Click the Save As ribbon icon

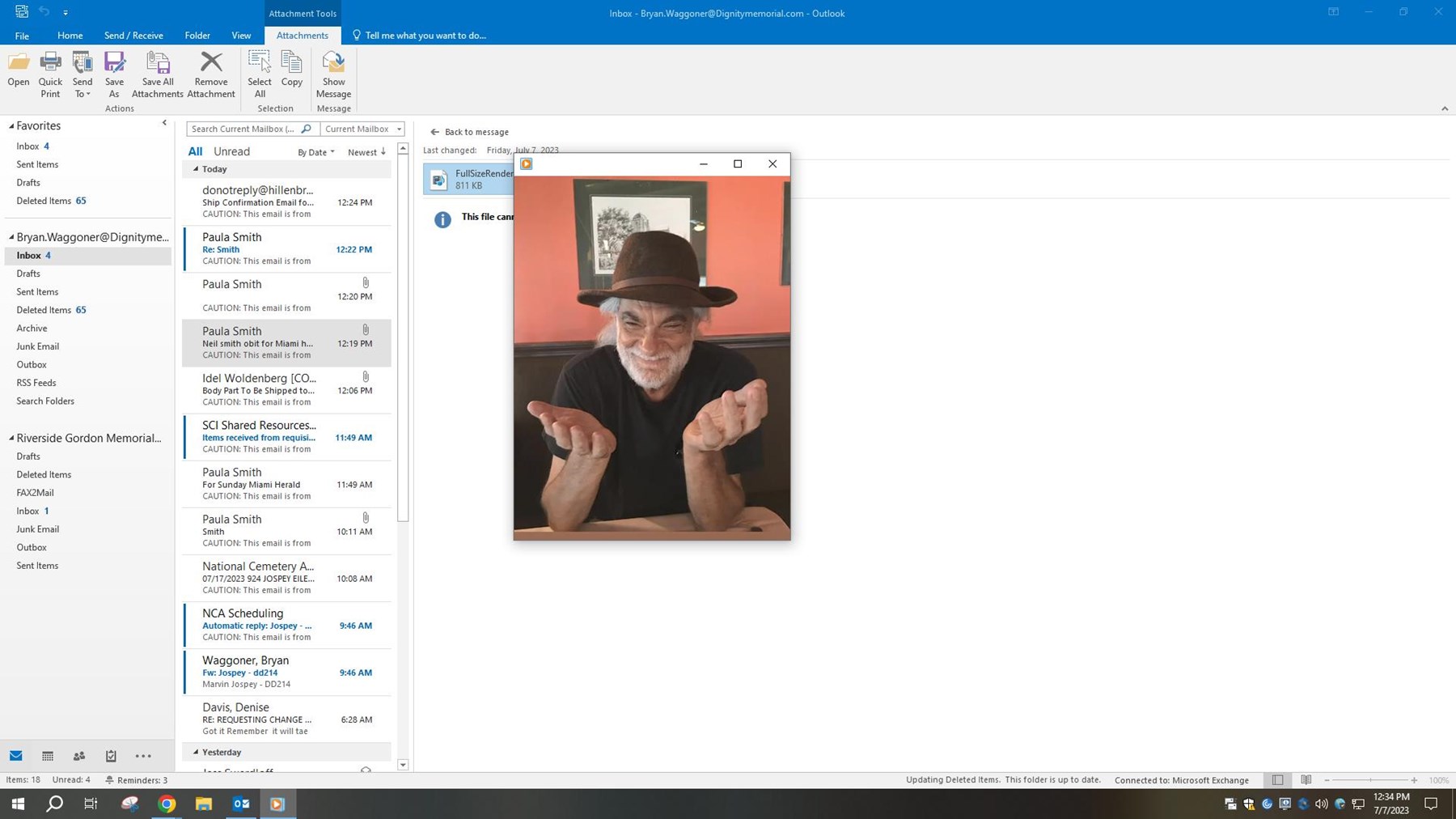[114, 64]
